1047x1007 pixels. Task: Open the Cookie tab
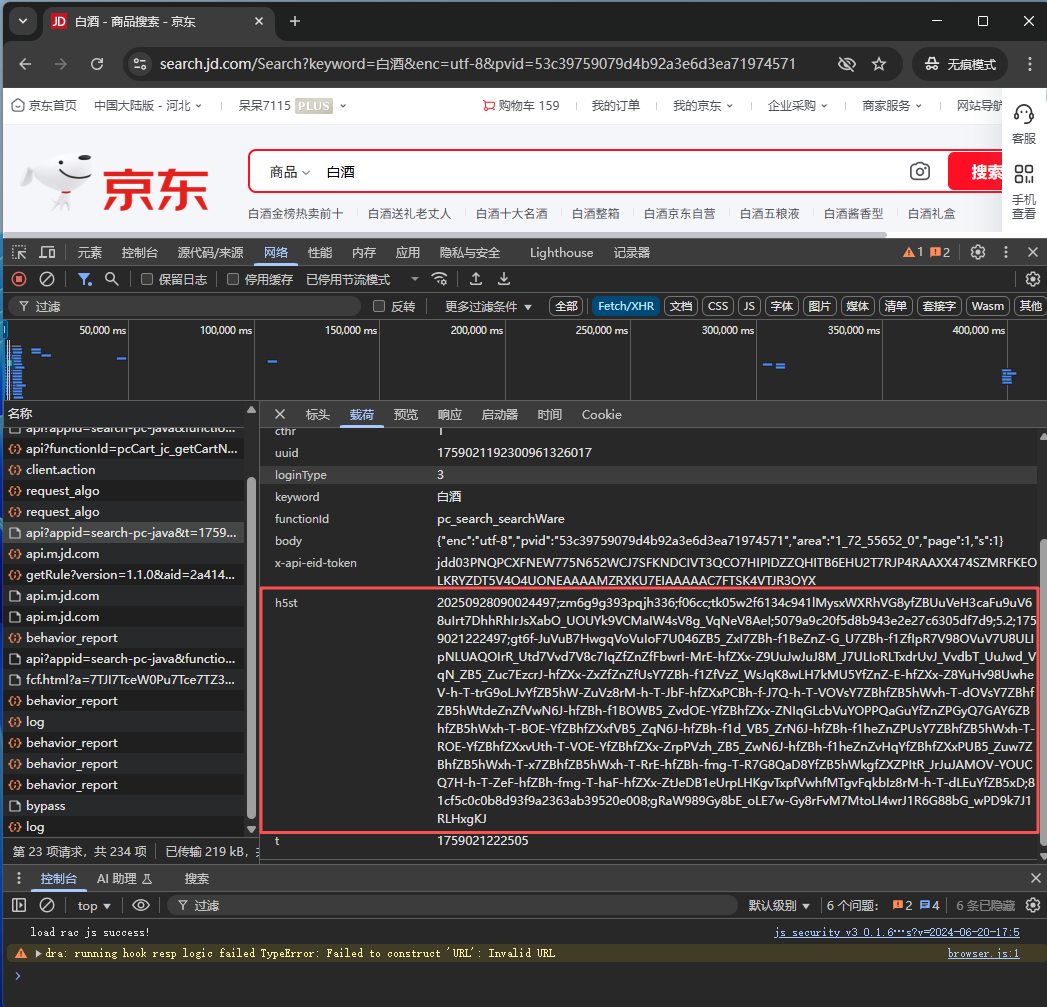click(x=602, y=415)
